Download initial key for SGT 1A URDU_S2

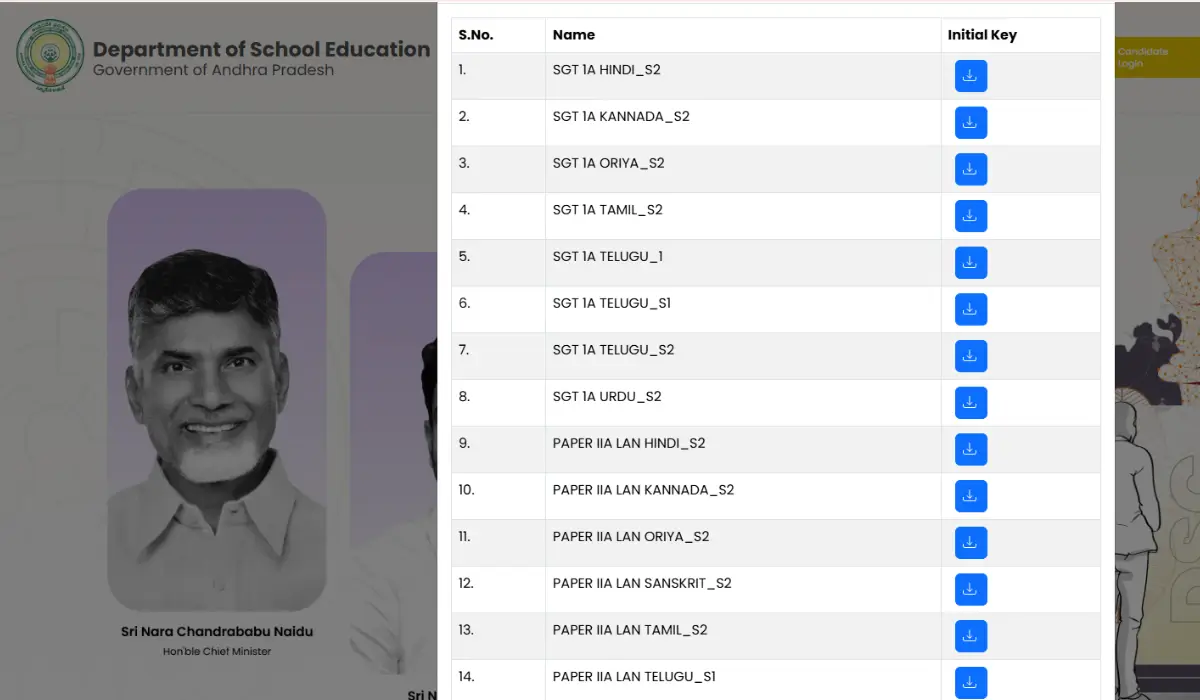tap(971, 403)
